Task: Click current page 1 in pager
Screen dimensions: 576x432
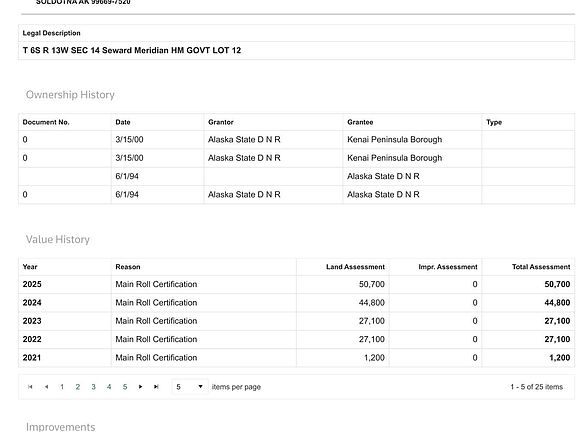Action: 62,387
